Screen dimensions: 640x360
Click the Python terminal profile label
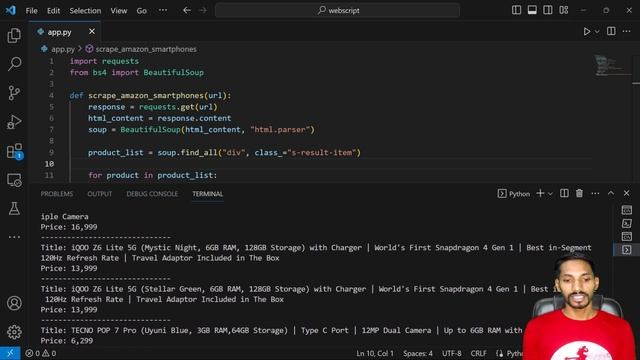point(514,194)
